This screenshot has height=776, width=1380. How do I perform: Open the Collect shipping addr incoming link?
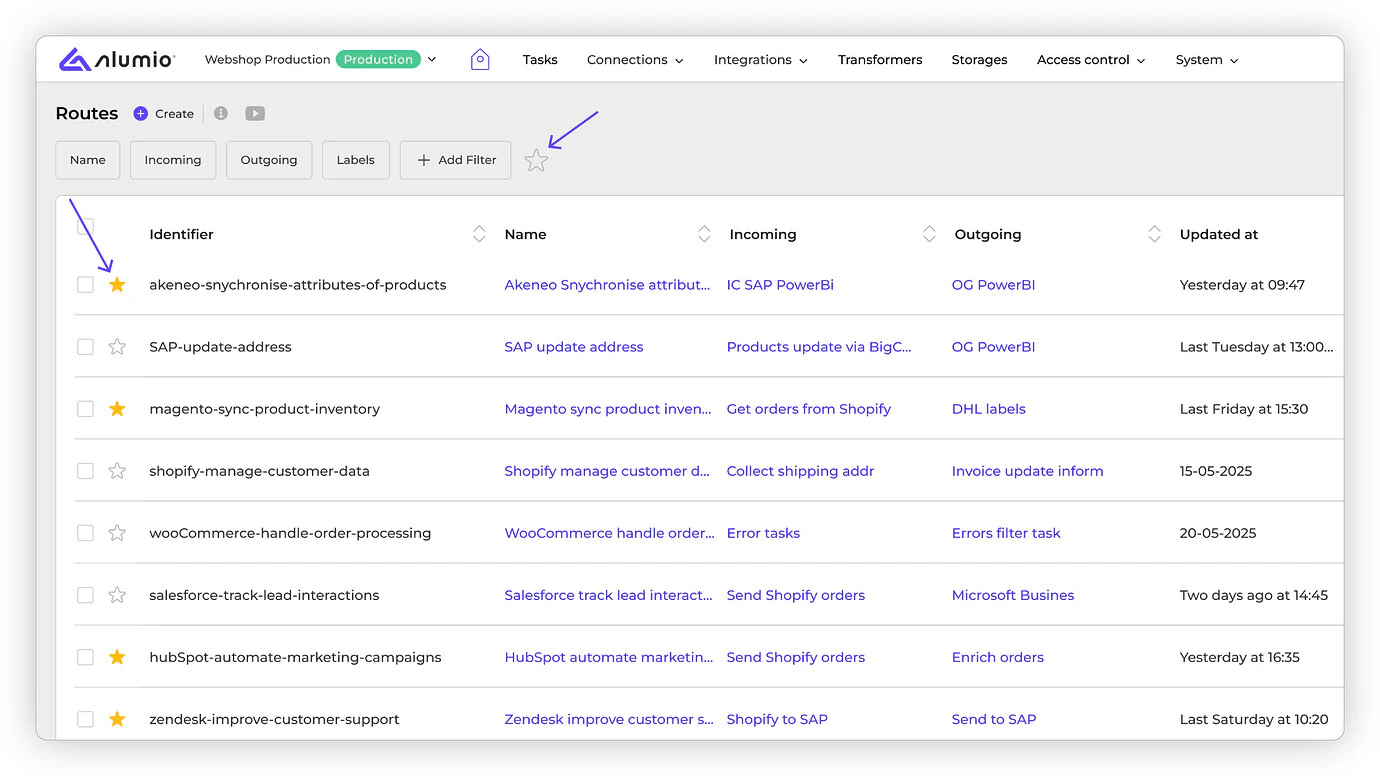coord(801,471)
